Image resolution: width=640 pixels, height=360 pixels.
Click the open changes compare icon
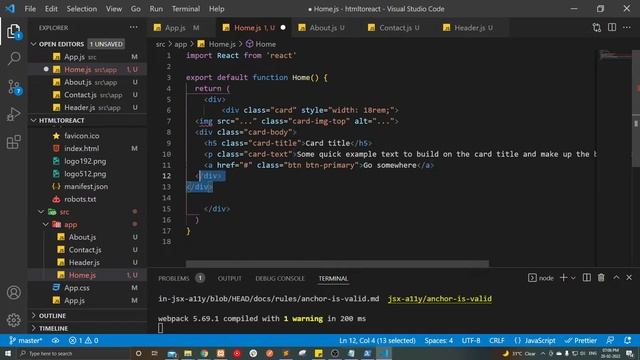point(597,27)
